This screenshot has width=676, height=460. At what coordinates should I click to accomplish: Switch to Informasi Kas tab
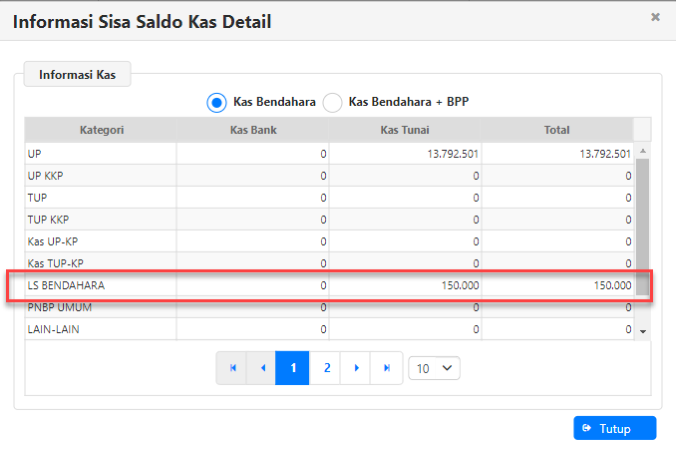point(77,74)
